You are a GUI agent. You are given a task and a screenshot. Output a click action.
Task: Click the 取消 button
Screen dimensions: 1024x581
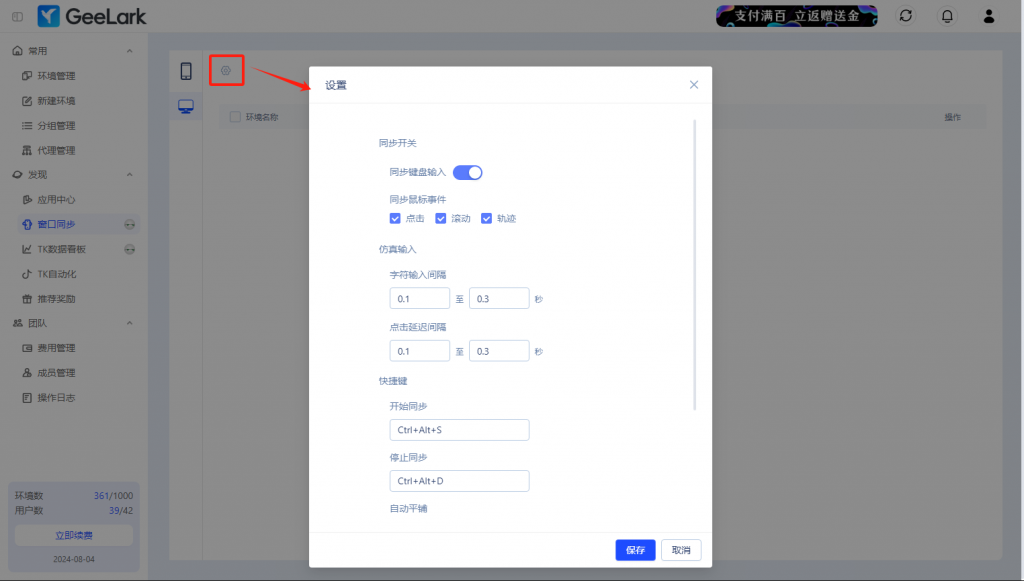coord(681,550)
